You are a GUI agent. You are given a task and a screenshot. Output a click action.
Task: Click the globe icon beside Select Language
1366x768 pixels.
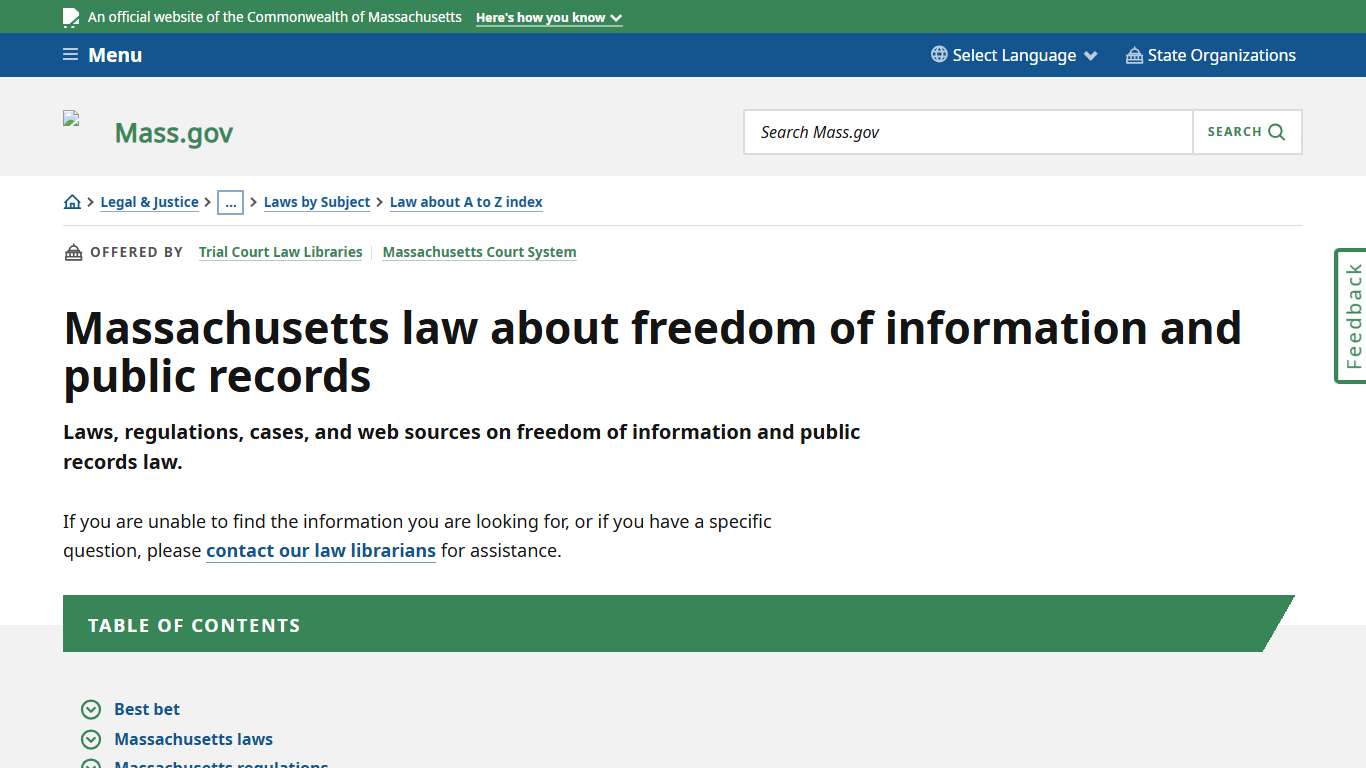click(938, 55)
